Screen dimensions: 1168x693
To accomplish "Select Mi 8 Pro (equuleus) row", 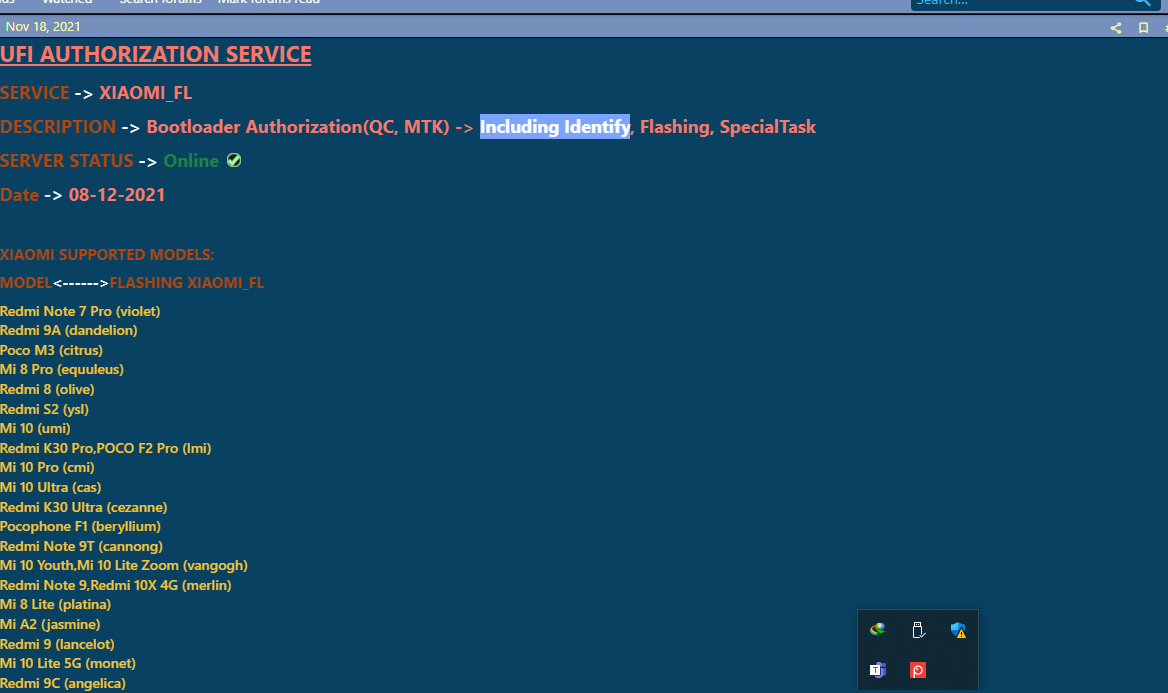I will 62,370.
